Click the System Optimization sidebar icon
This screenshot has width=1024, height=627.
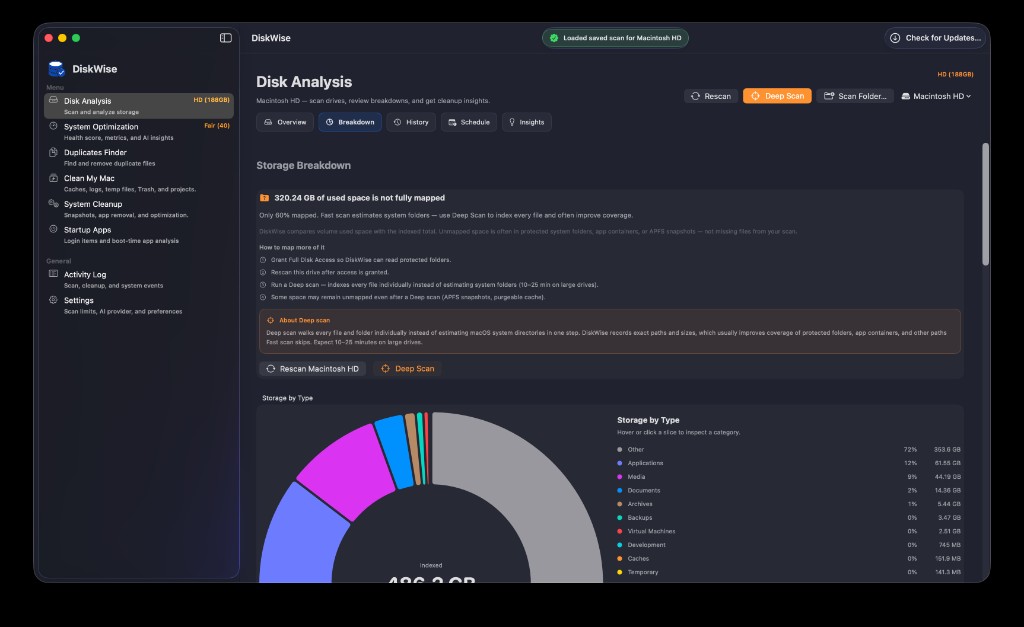[x=54, y=126]
